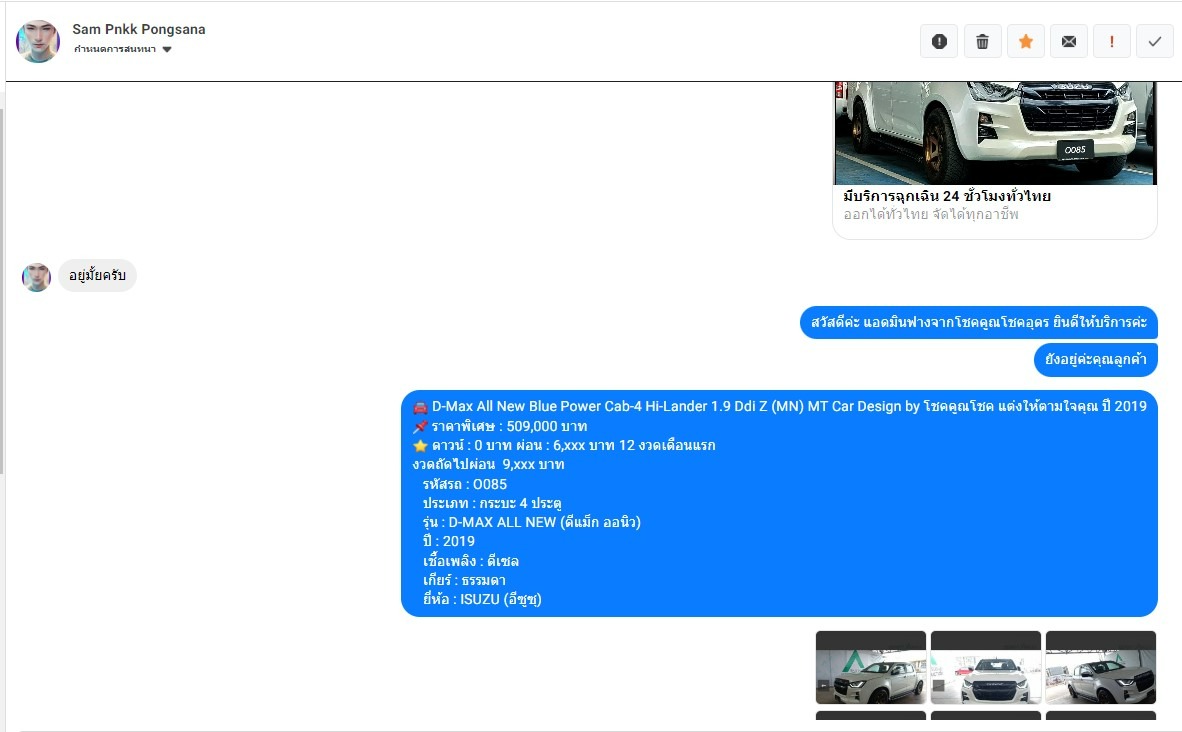1182x732 pixels.
Task: Click the 'ยังอยู่ค่ะคุณลูกค้า' reply bubble
Action: pos(1095,360)
